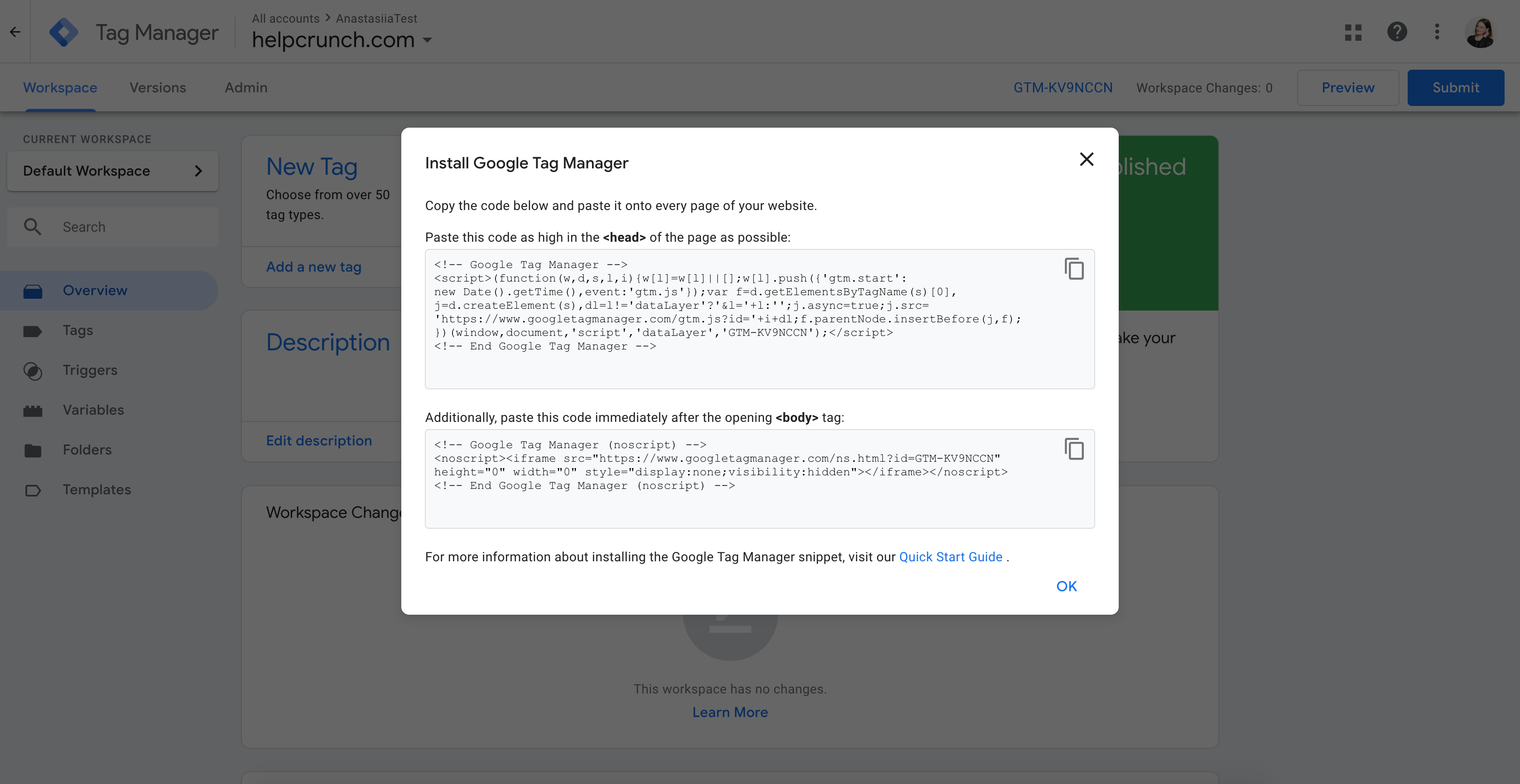Click the Add a new tag link
This screenshot has height=784, width=1520.
tap(313, 267)
